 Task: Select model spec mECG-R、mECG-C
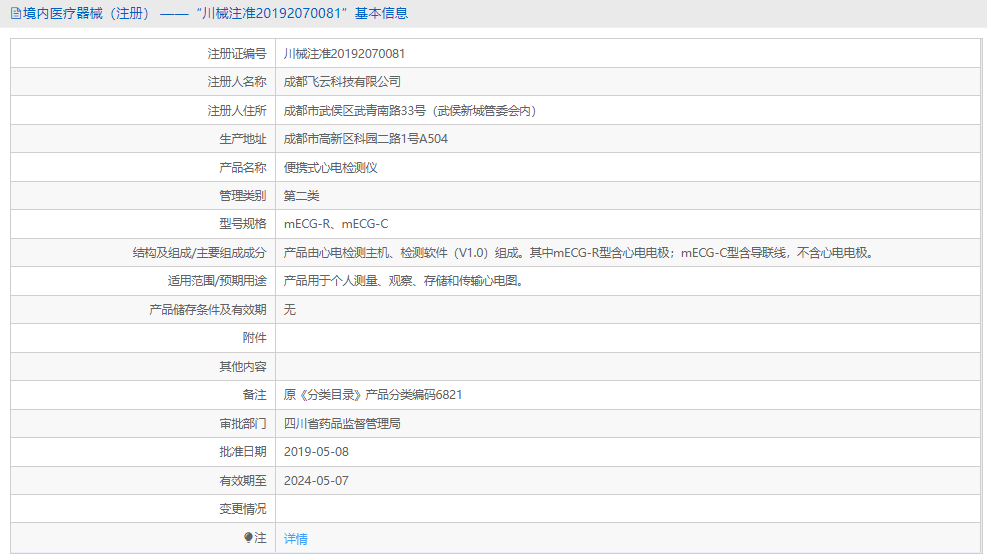(x=336, y=224)
